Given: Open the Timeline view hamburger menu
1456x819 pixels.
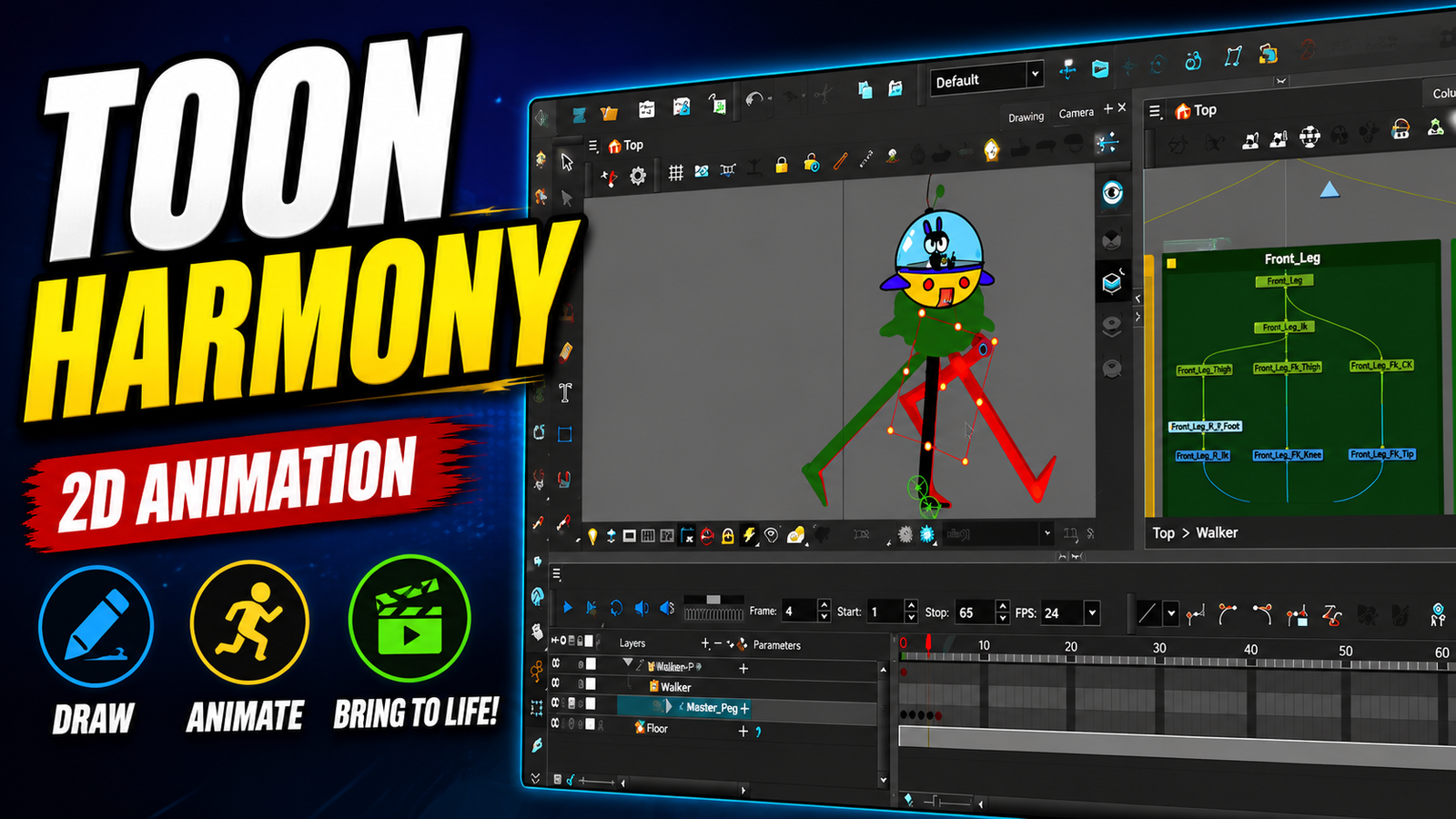Looking at the screenshot, I should pos(557,574).
